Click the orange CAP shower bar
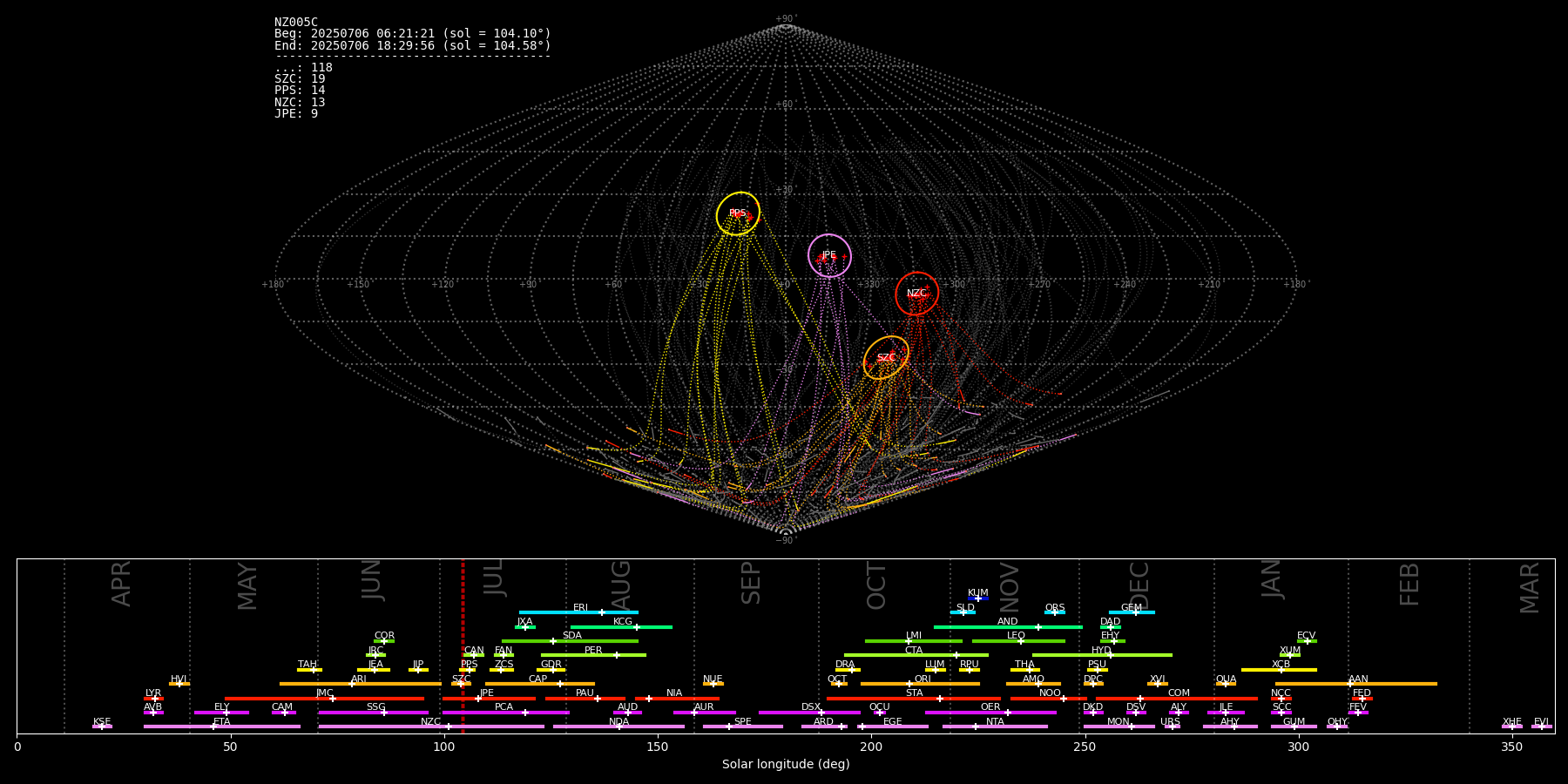The width and height of the screenshot is (1568, 784). tap(540, 684)
